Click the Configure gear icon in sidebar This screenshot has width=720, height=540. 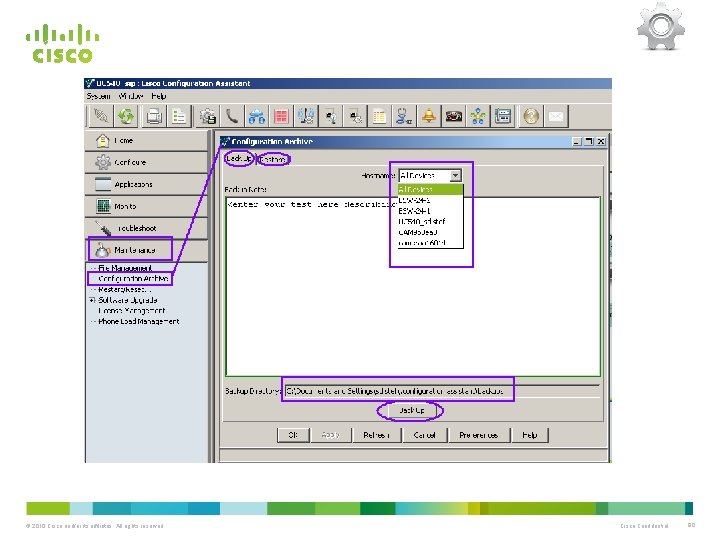(x=102, y=162)
